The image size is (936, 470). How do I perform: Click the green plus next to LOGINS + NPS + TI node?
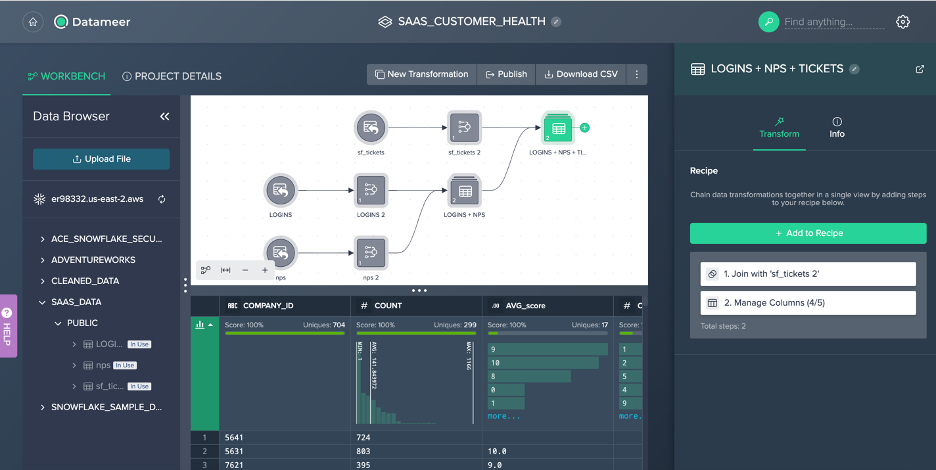click(x=584, y=127)
